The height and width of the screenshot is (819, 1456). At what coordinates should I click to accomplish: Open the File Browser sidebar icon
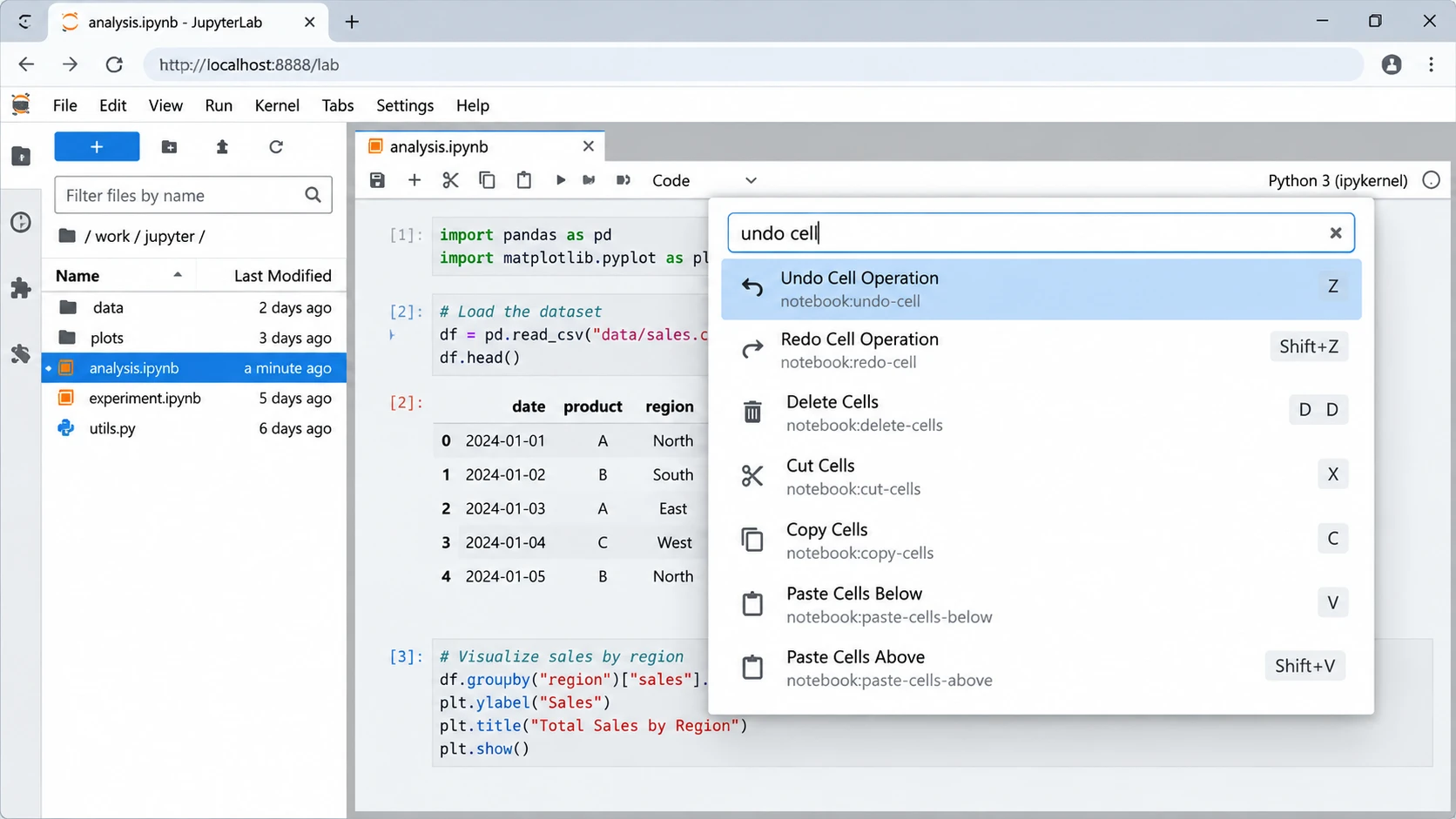pos(21,157)
